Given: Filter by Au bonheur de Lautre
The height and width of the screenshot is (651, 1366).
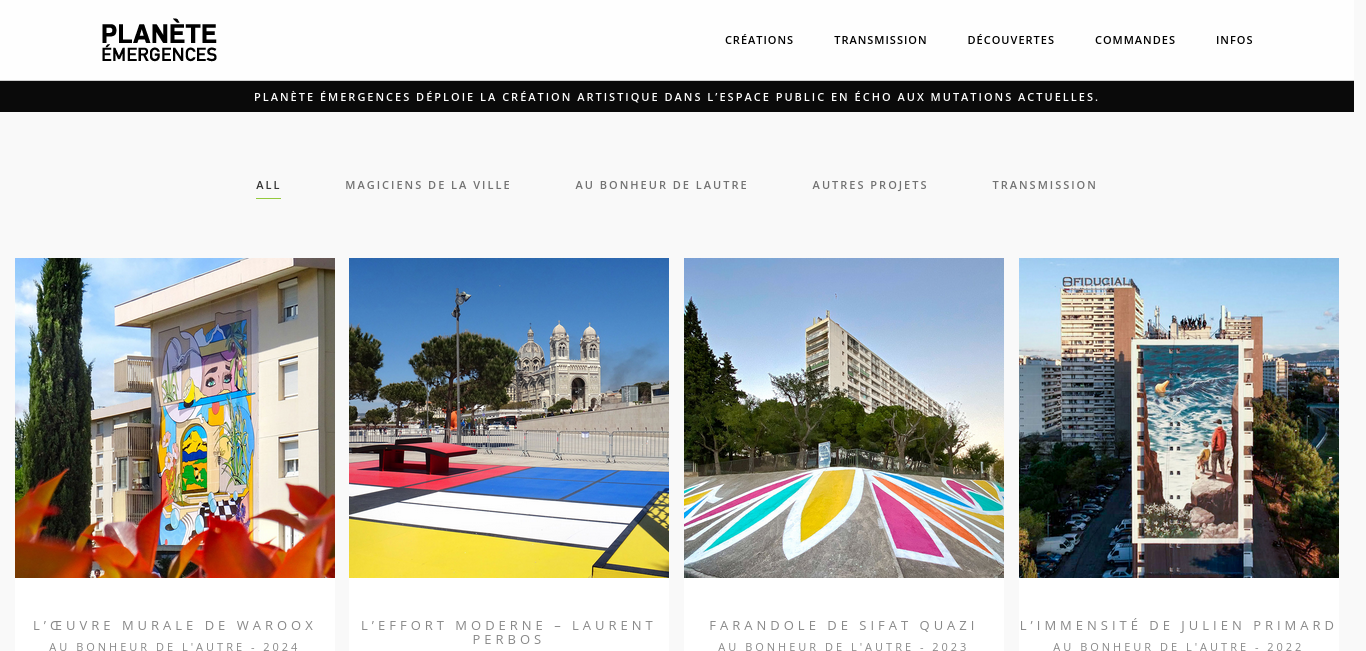Looking at the screenshot, I should tap(661, 185).
